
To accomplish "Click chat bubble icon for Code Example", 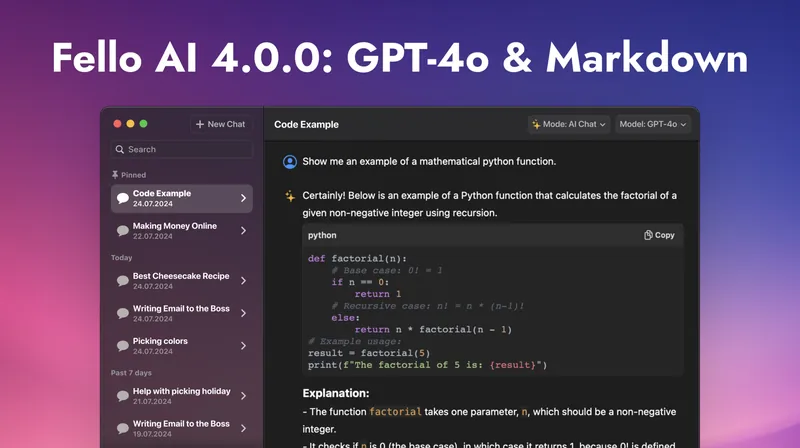I will 122,198.
